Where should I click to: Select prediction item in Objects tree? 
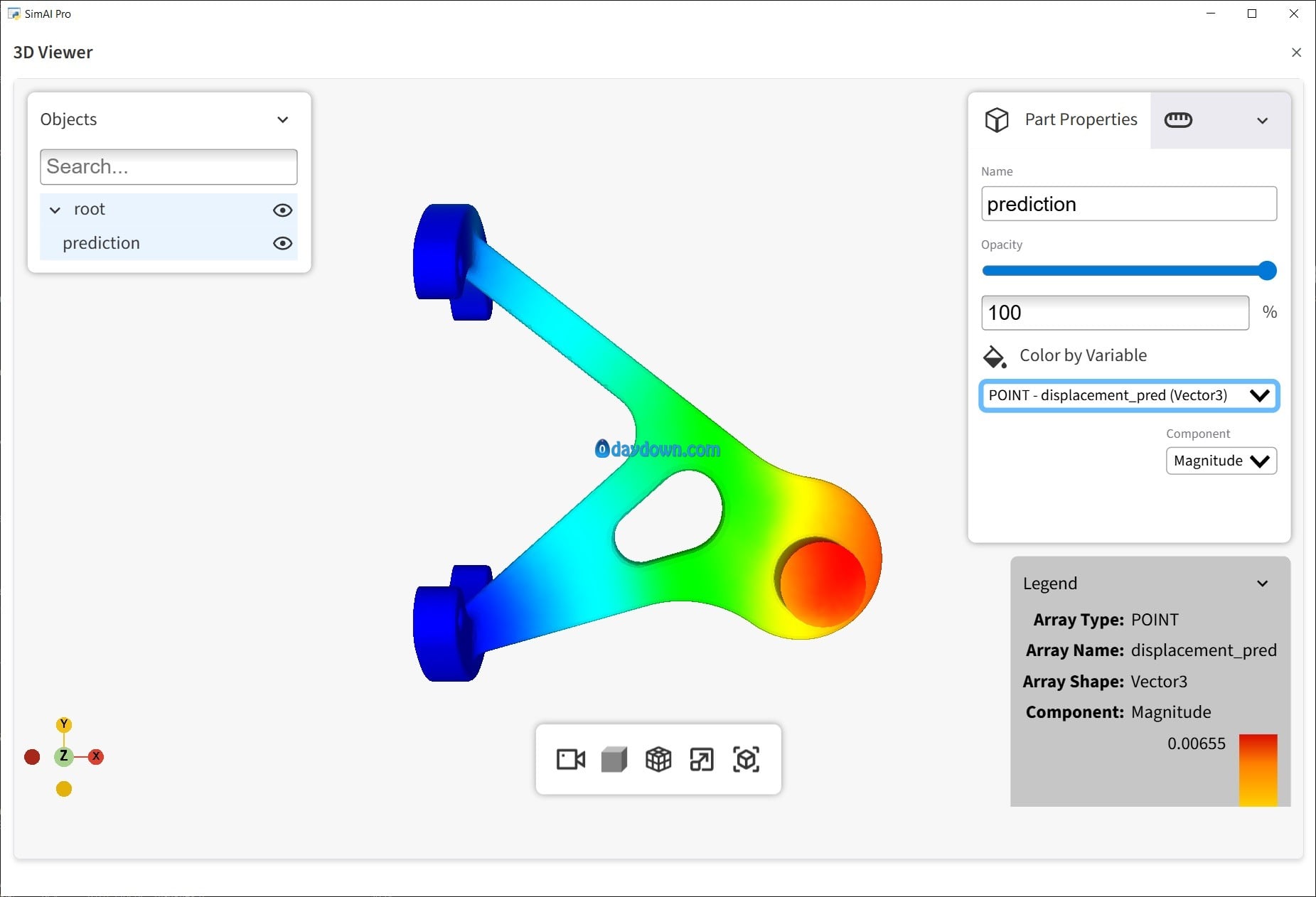(101, 243)
